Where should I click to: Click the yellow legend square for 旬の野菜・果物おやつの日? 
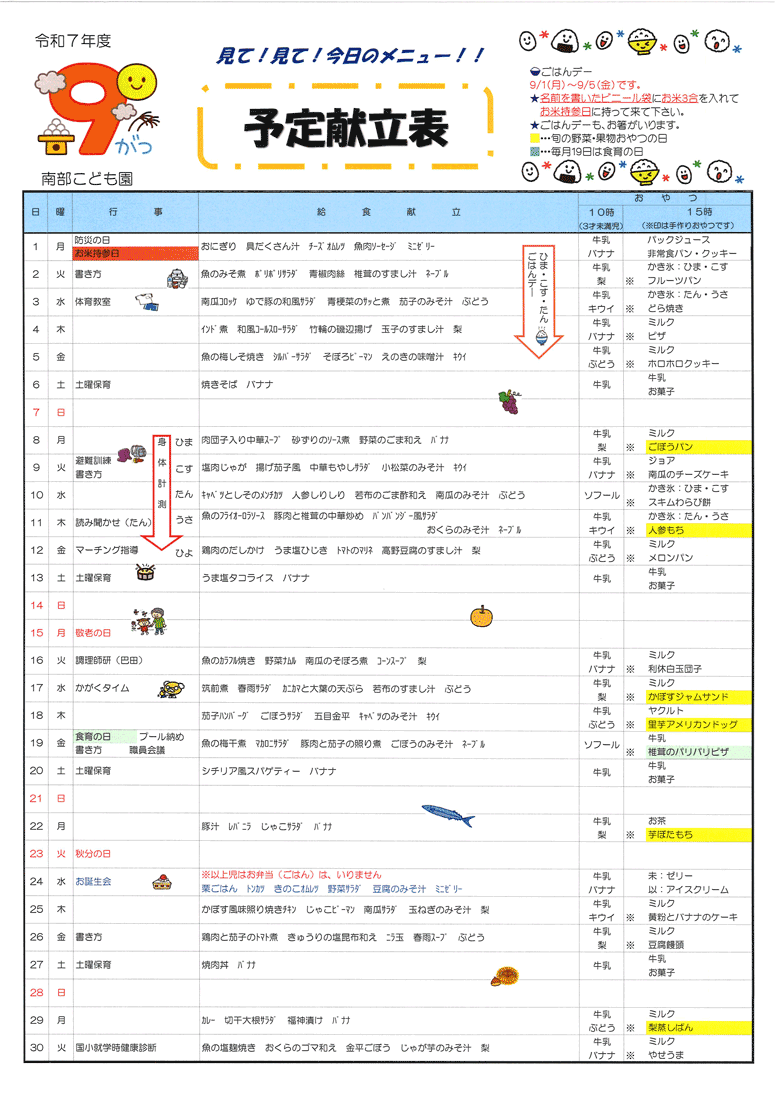point(534,139)
